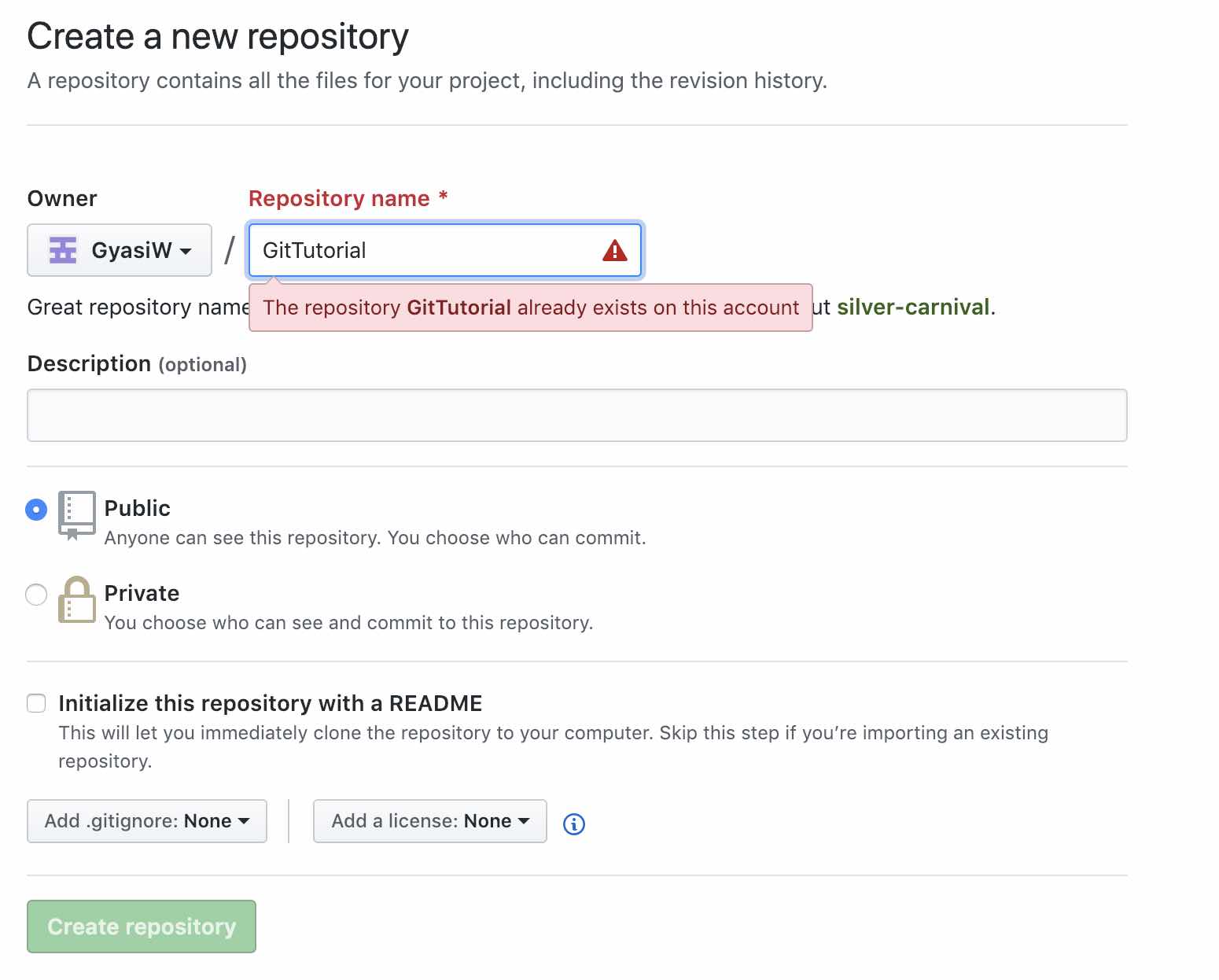Click the Public visibility label
The image size is (1219, 980).
[x=138, y=508]
